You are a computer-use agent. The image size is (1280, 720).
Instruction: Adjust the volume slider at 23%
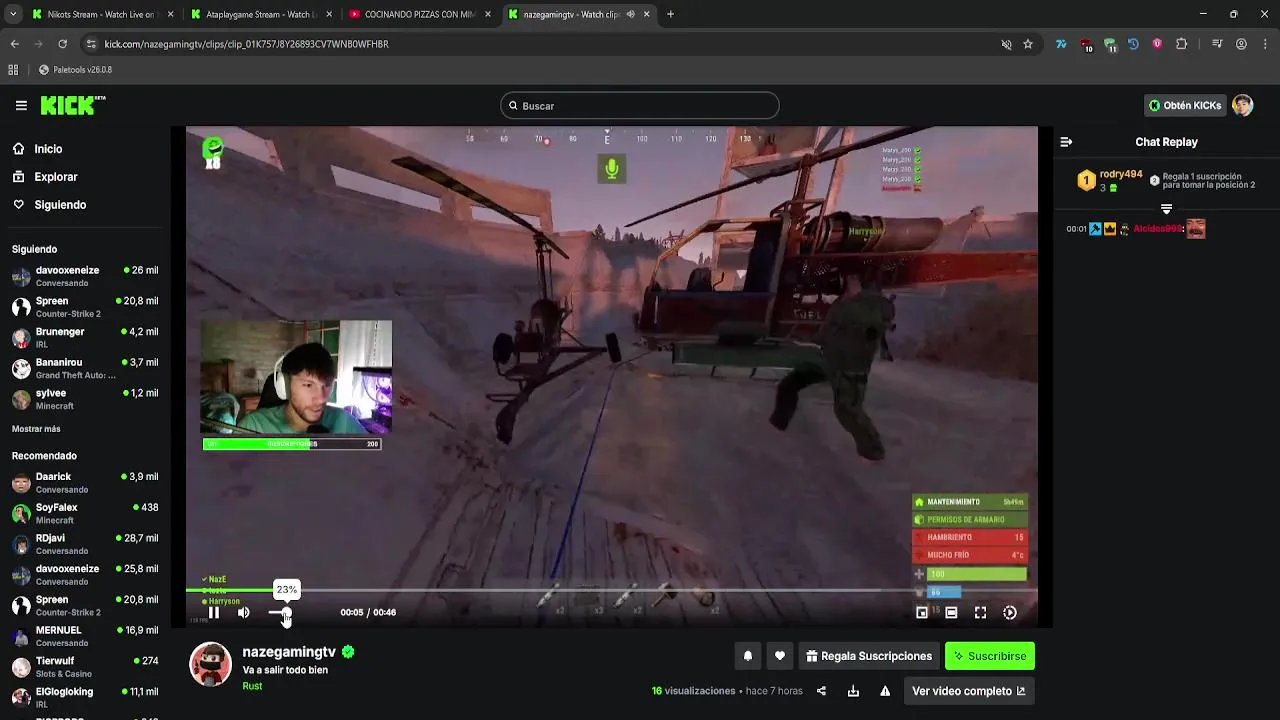coord(286,613)
